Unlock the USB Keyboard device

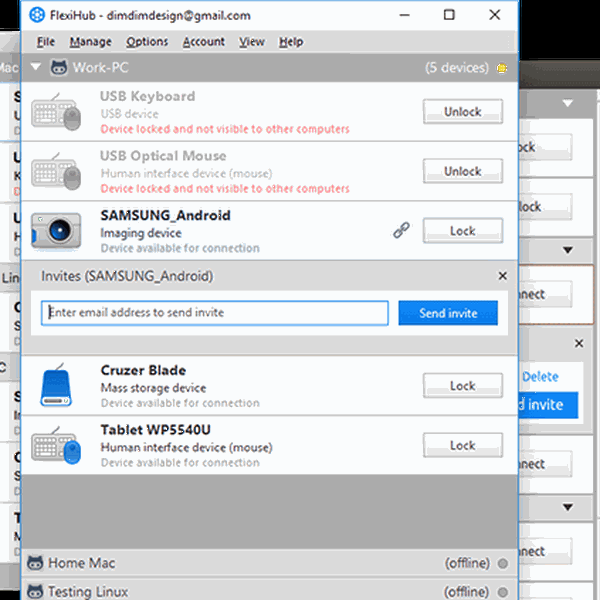462,112
